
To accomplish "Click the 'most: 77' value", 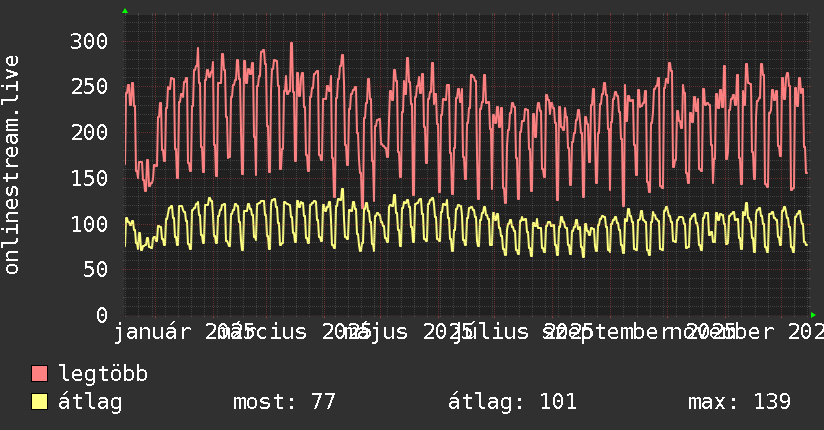I will tap(284, 402).
